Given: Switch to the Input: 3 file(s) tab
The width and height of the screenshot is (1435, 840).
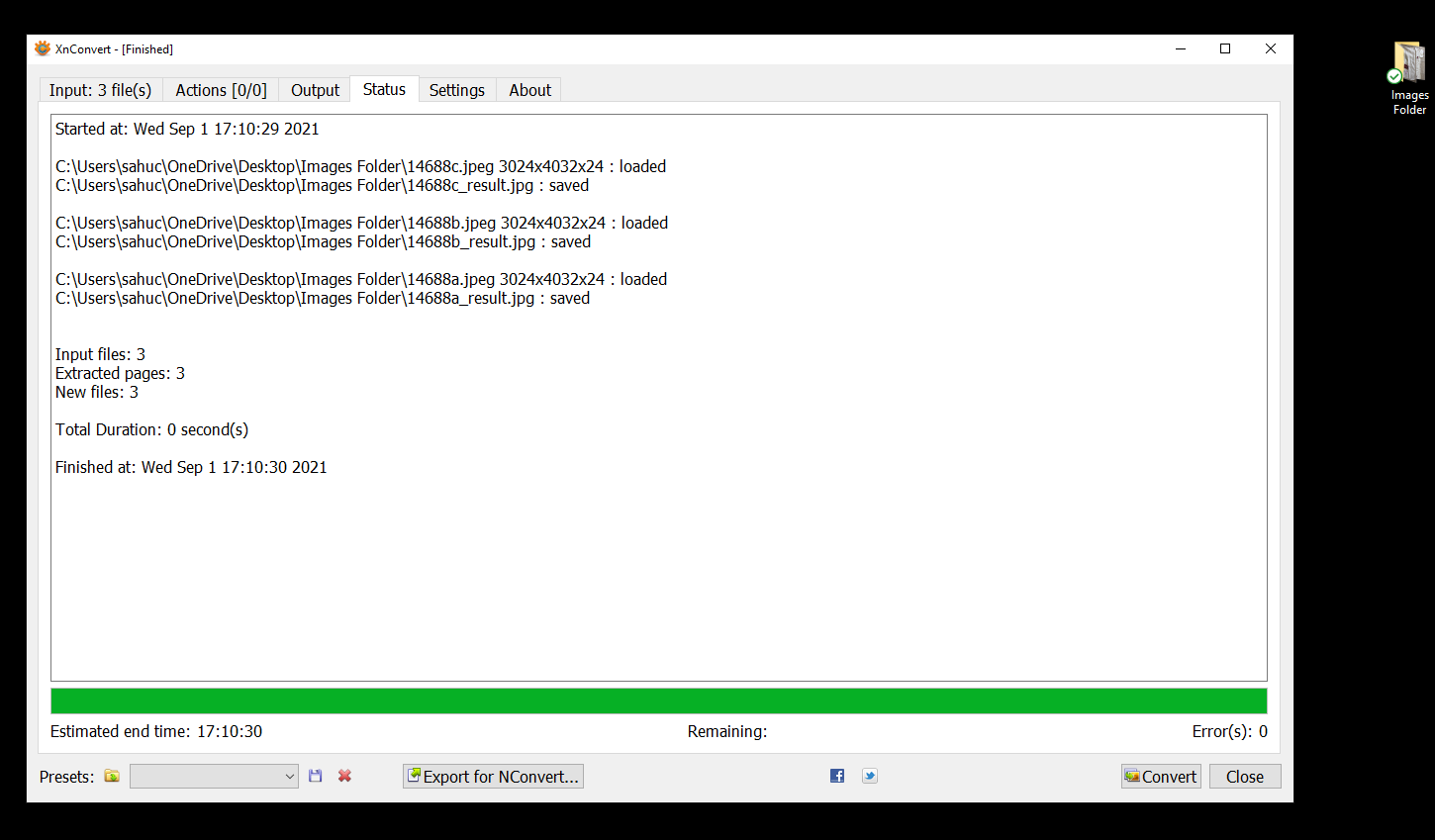Looking at the screenshot, I should pyautogui.click(x=101, y=90).
